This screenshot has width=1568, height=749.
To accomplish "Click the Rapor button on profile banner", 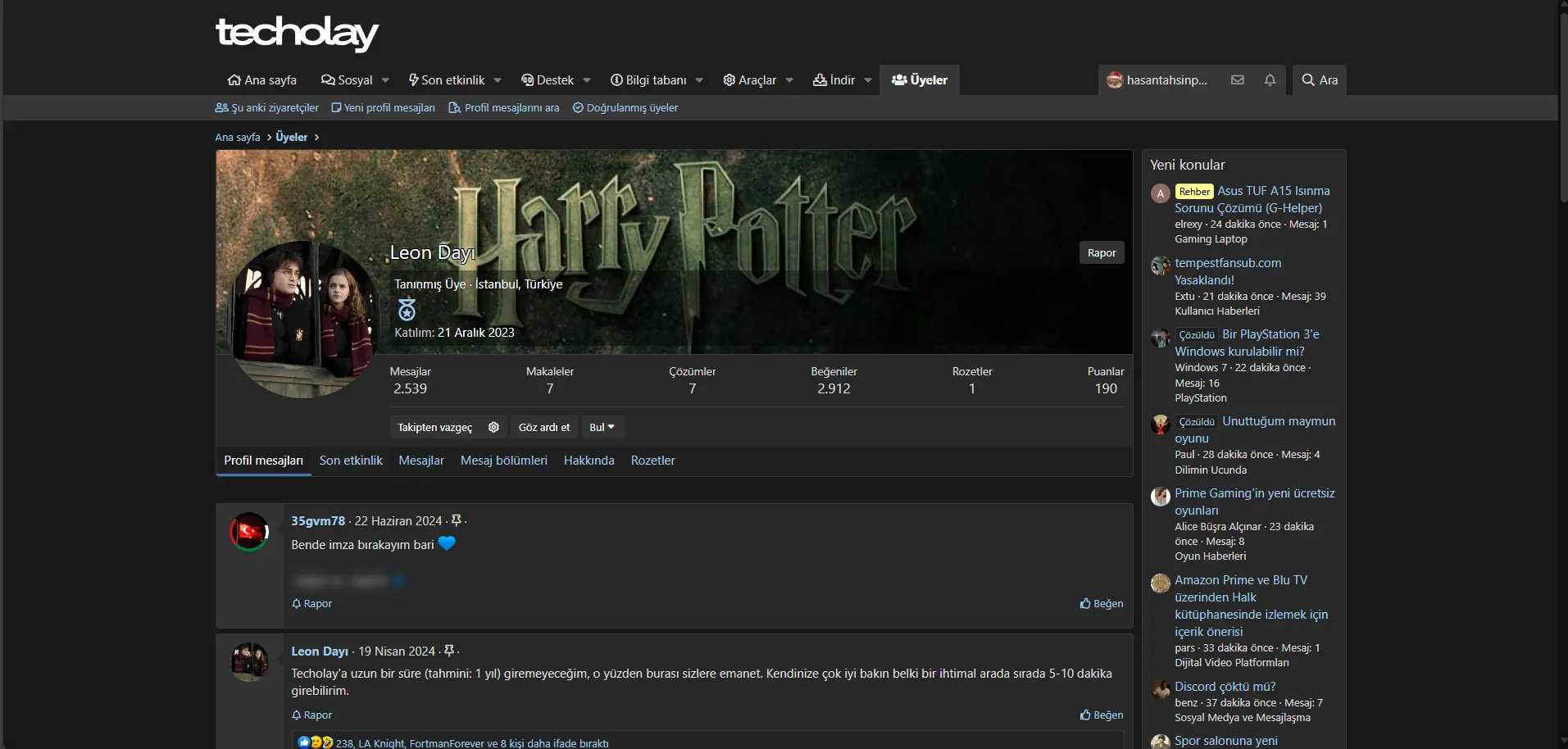I will pyautogui.click(x=1102, y=253).
